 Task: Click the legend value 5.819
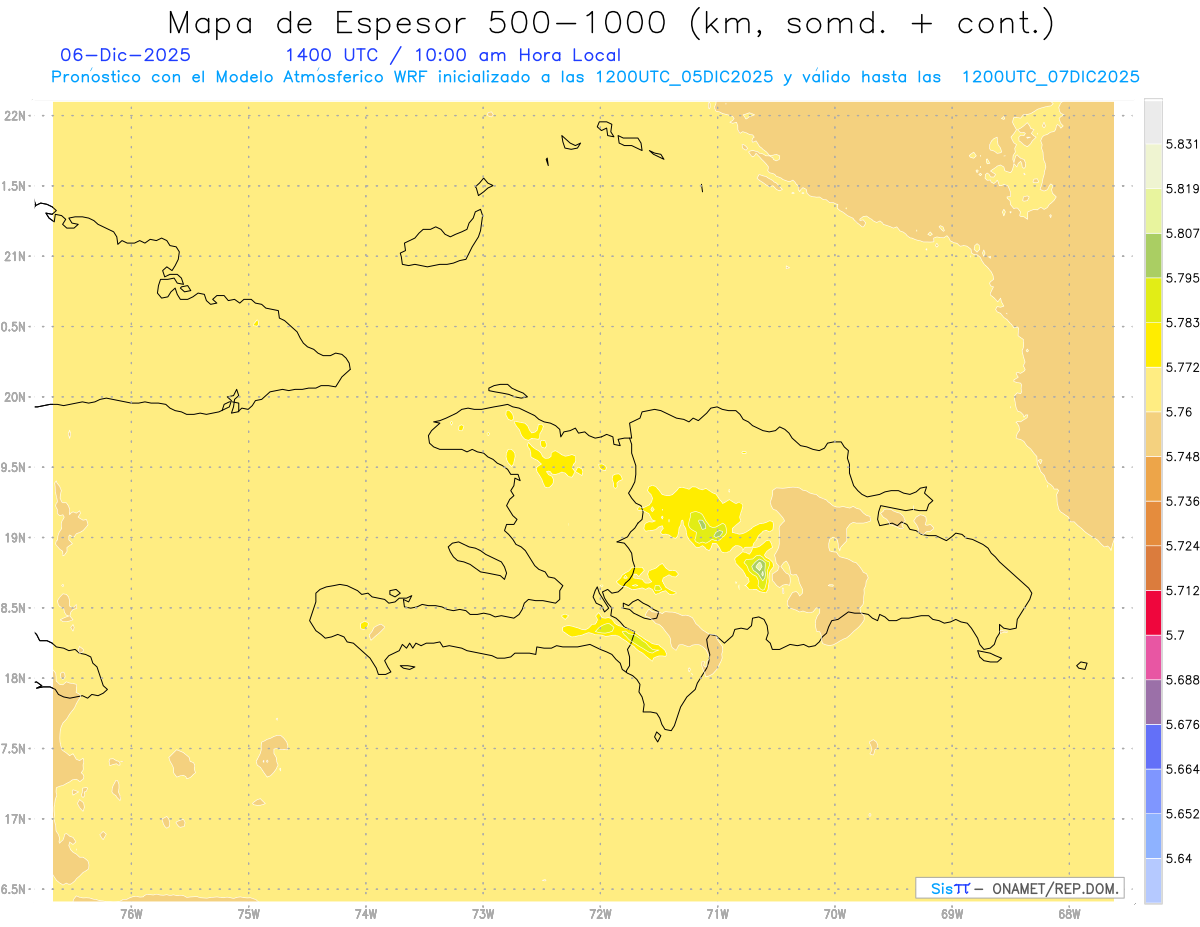[1182, 188]
